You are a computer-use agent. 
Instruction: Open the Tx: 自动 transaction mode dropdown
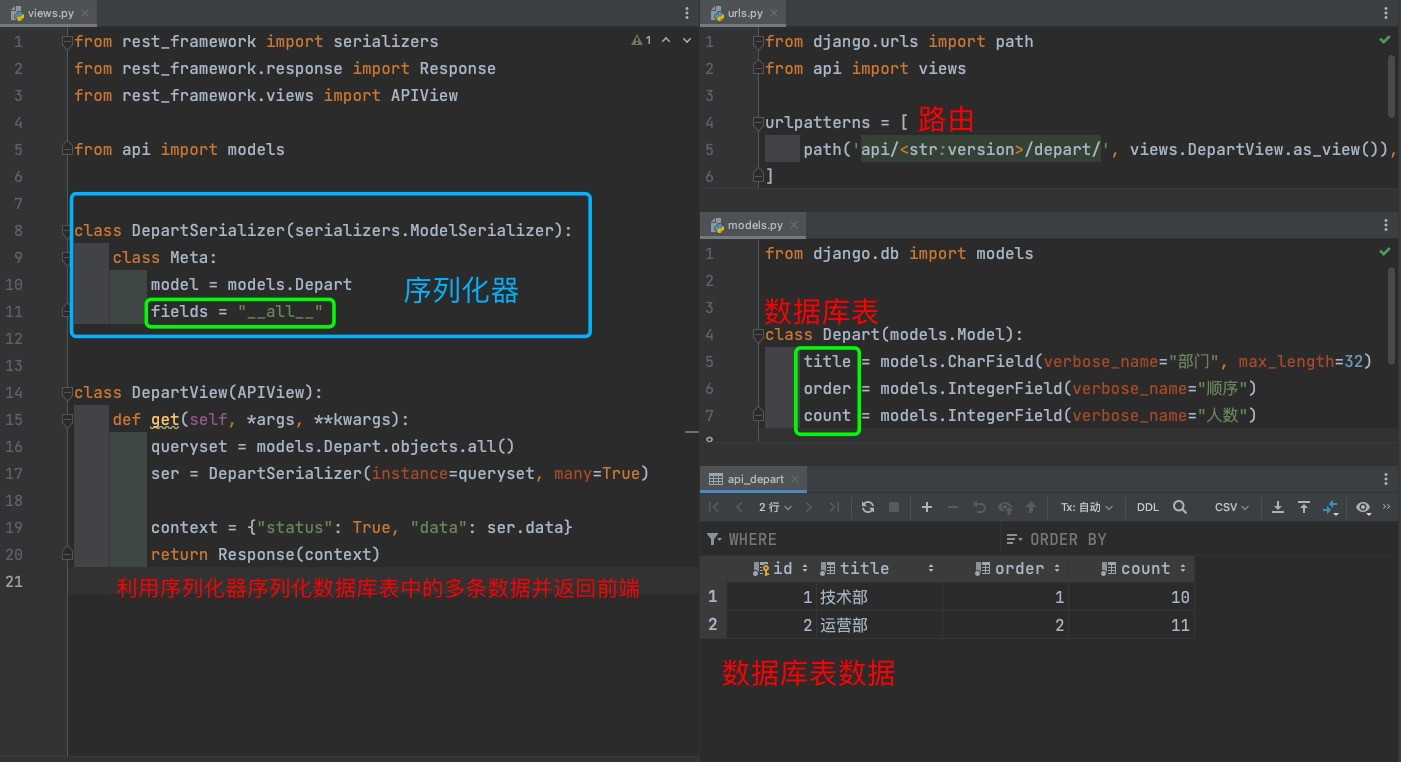[1086, 507]
